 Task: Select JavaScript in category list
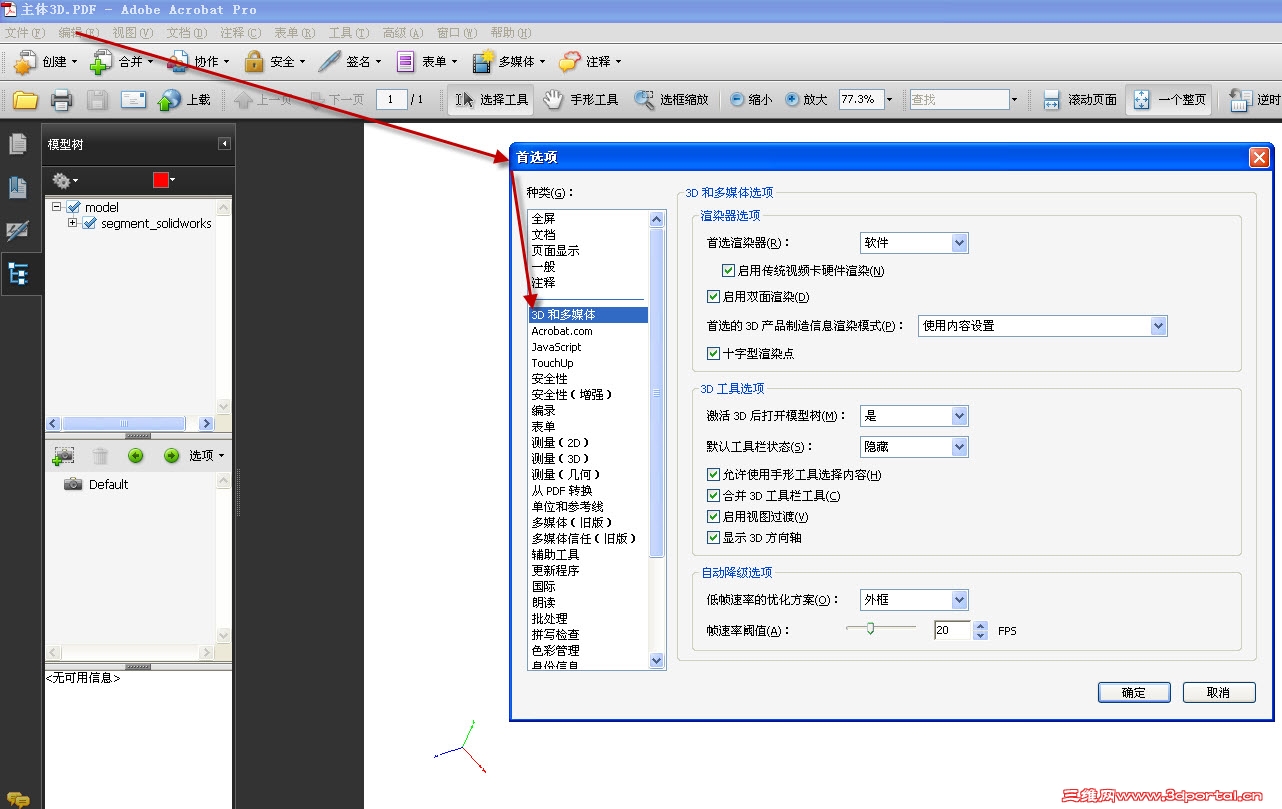coord(588,347)
